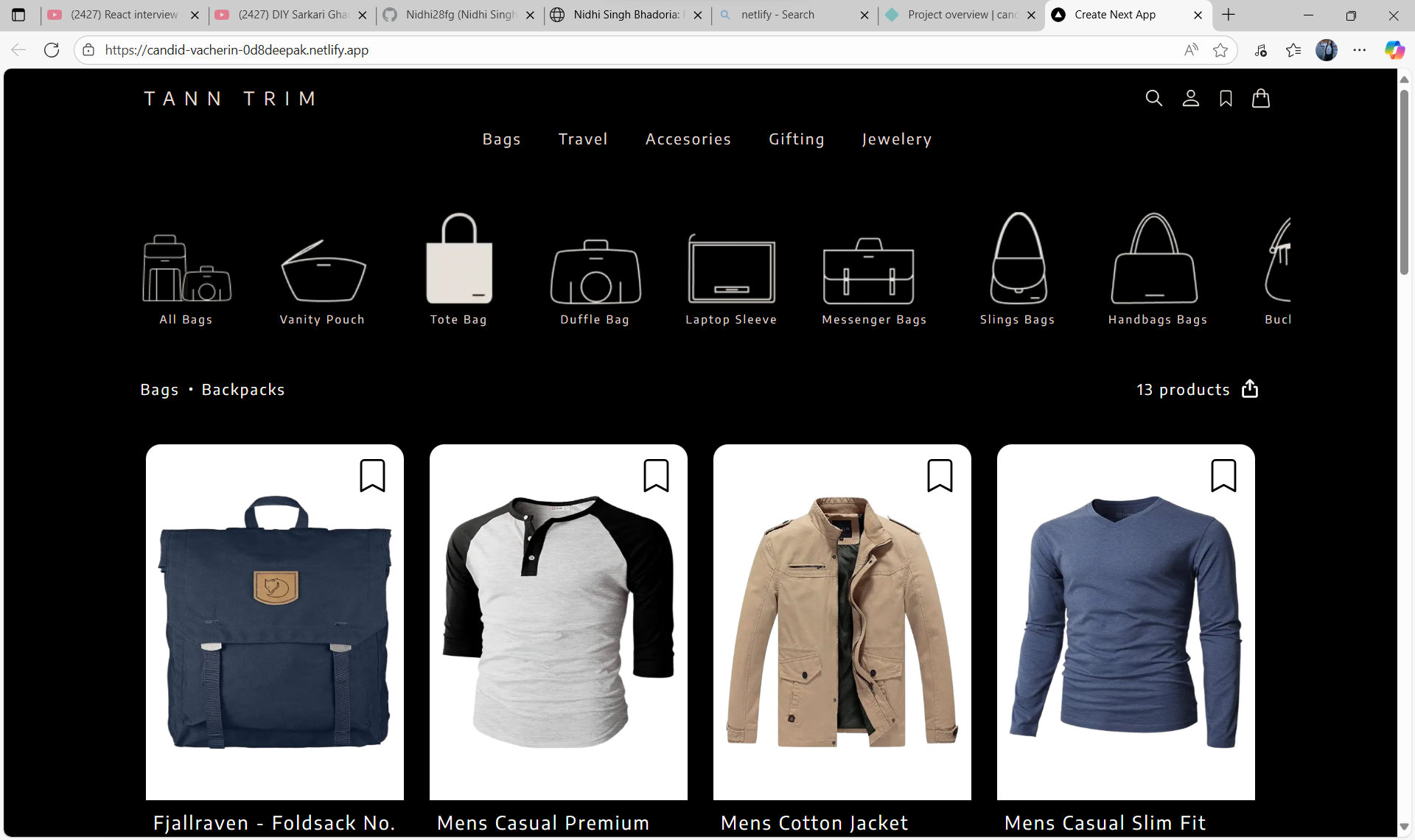Open the Mens Casual Premium shirt thumbnail
The height and width of the screenshot is (840, 1415).
[x=558, y=621]
